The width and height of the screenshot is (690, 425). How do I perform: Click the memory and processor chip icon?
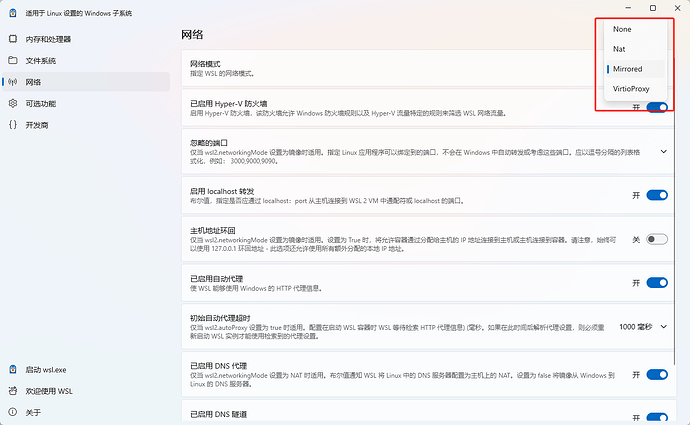(x=13, y=39)
